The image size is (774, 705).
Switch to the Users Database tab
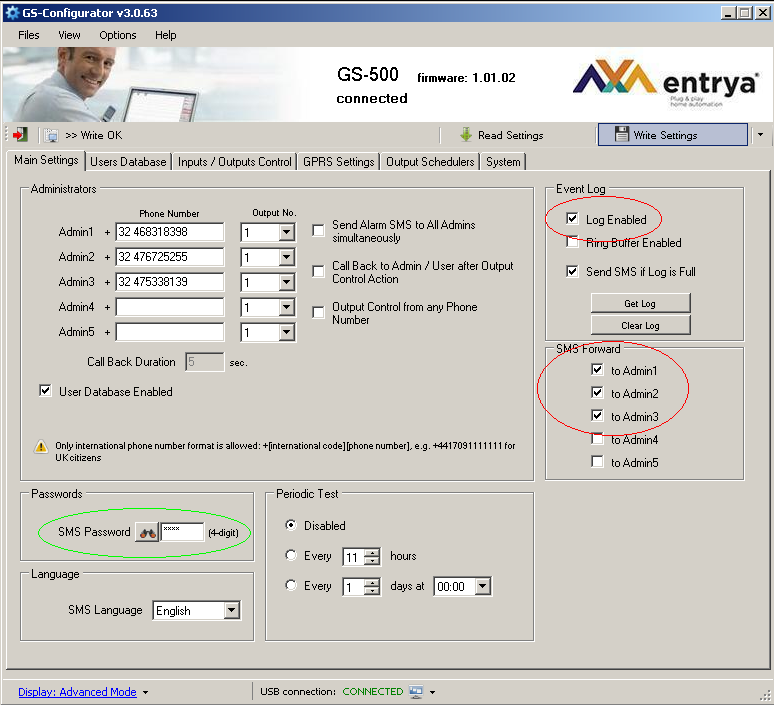(128, 161)
